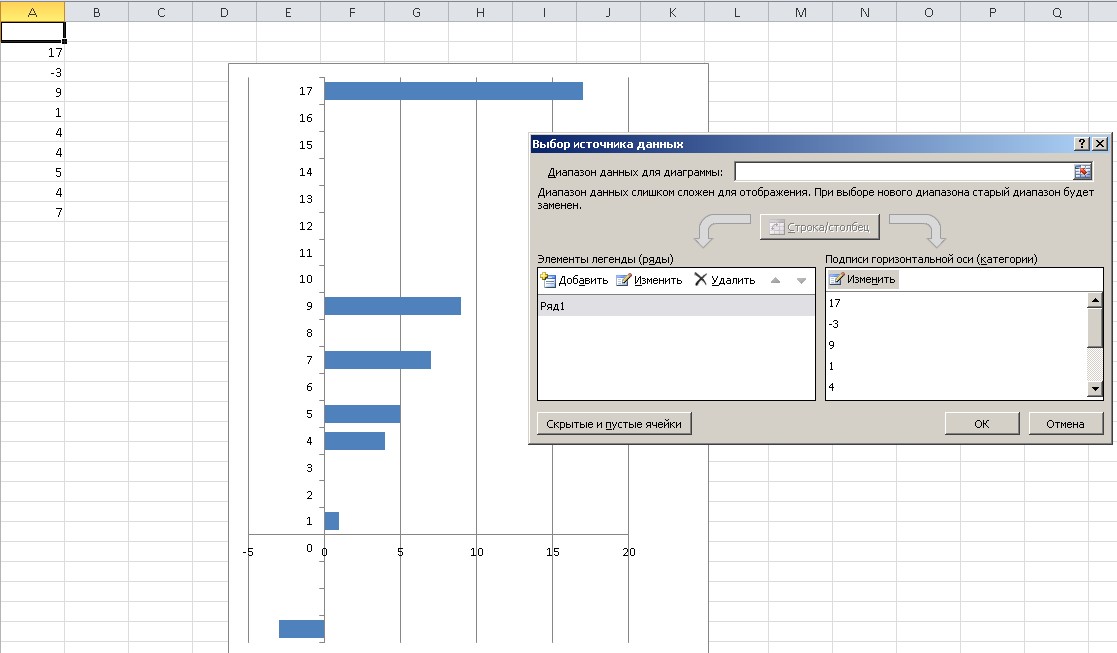
Task: Select Ряд1 in the legend entries list
Action: [x=675, y=306]
